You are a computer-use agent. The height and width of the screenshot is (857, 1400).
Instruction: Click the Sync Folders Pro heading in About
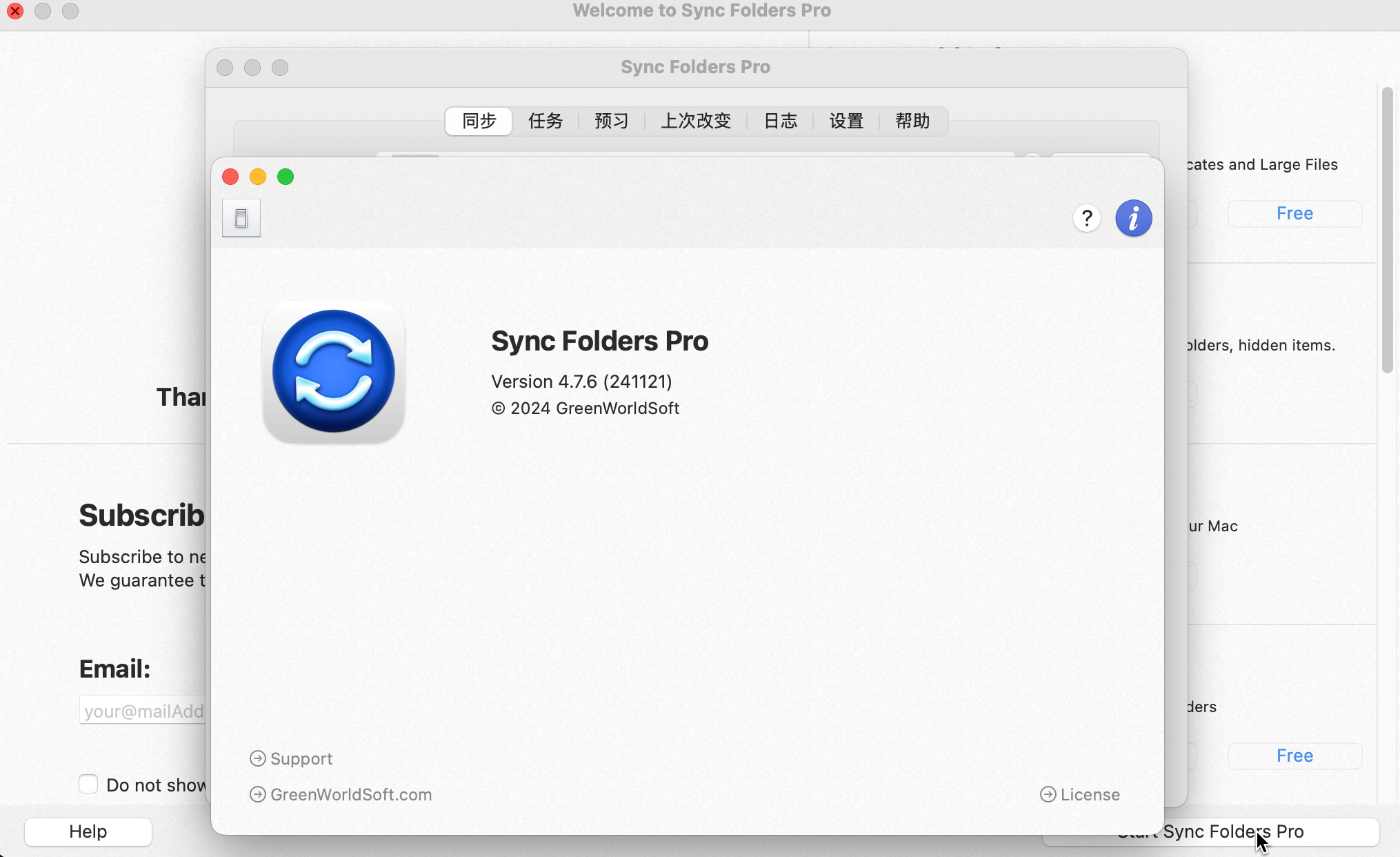[x=599, y=341]
